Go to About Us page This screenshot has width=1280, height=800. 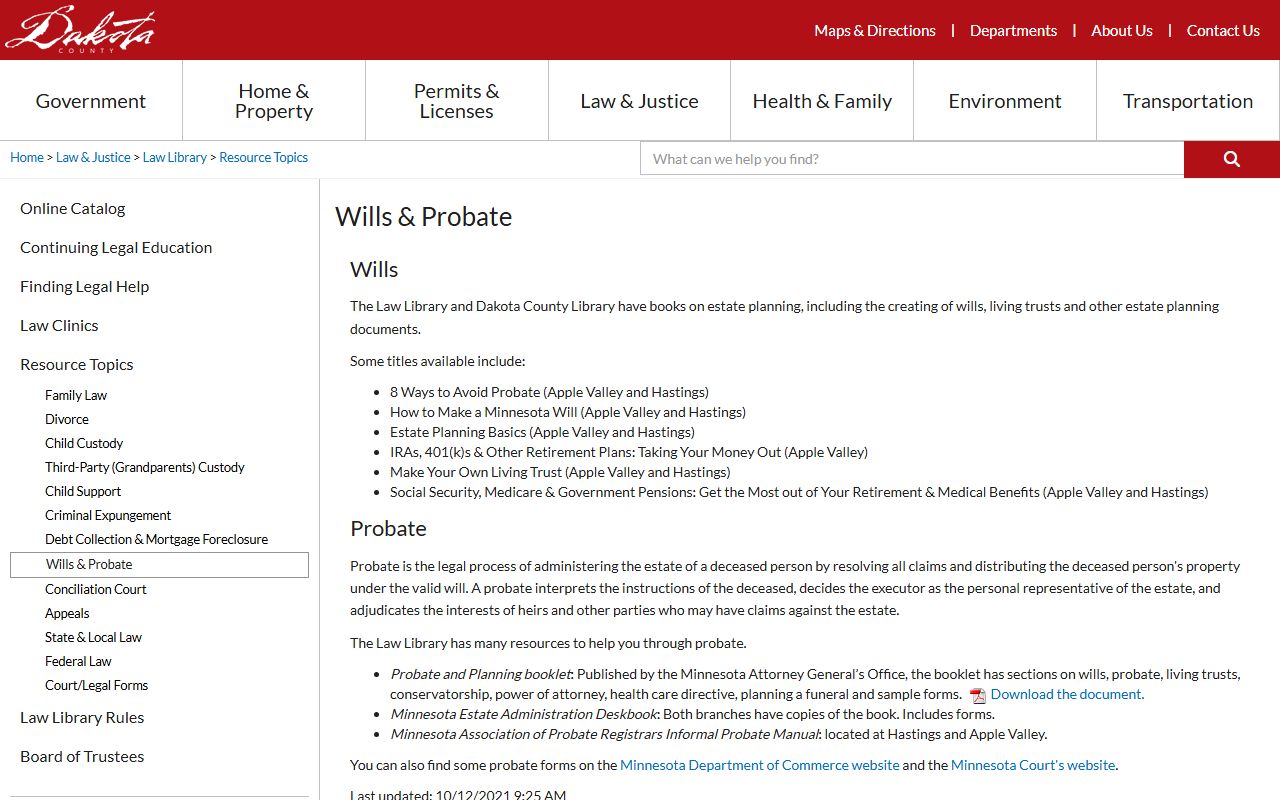pyautogui.click(x=1122, y=31)
